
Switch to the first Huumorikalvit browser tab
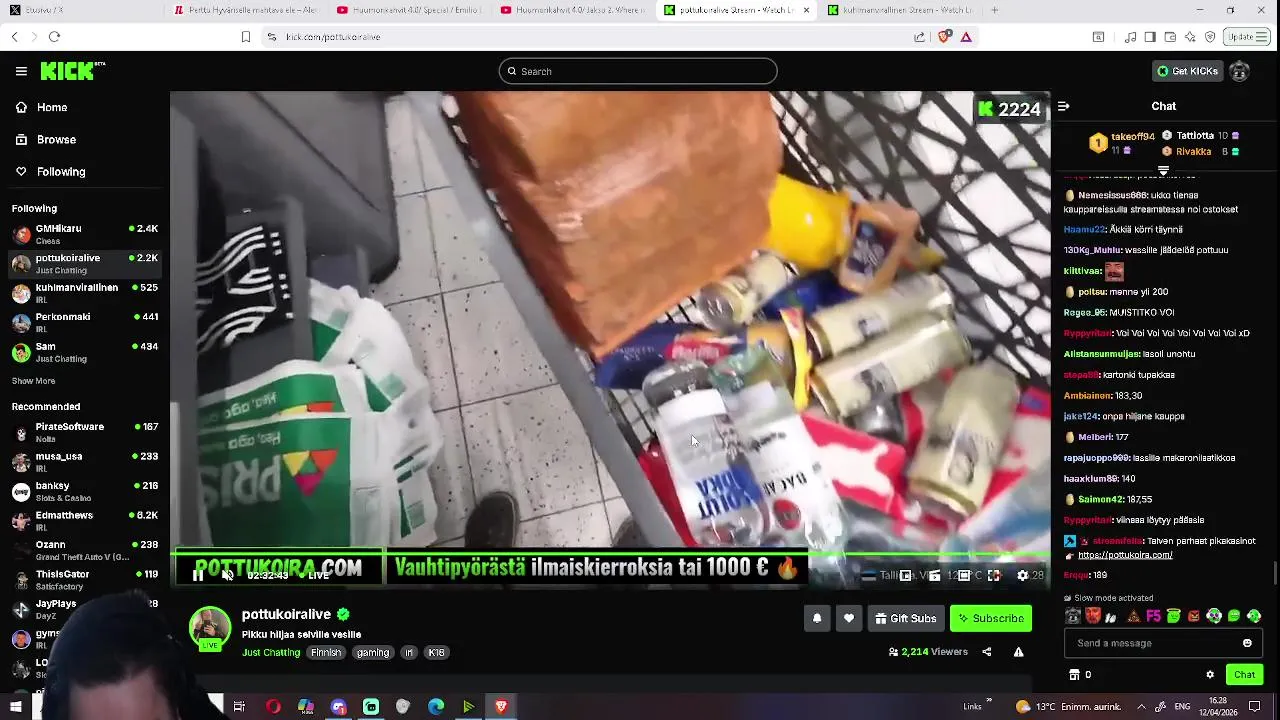[409, 10]
